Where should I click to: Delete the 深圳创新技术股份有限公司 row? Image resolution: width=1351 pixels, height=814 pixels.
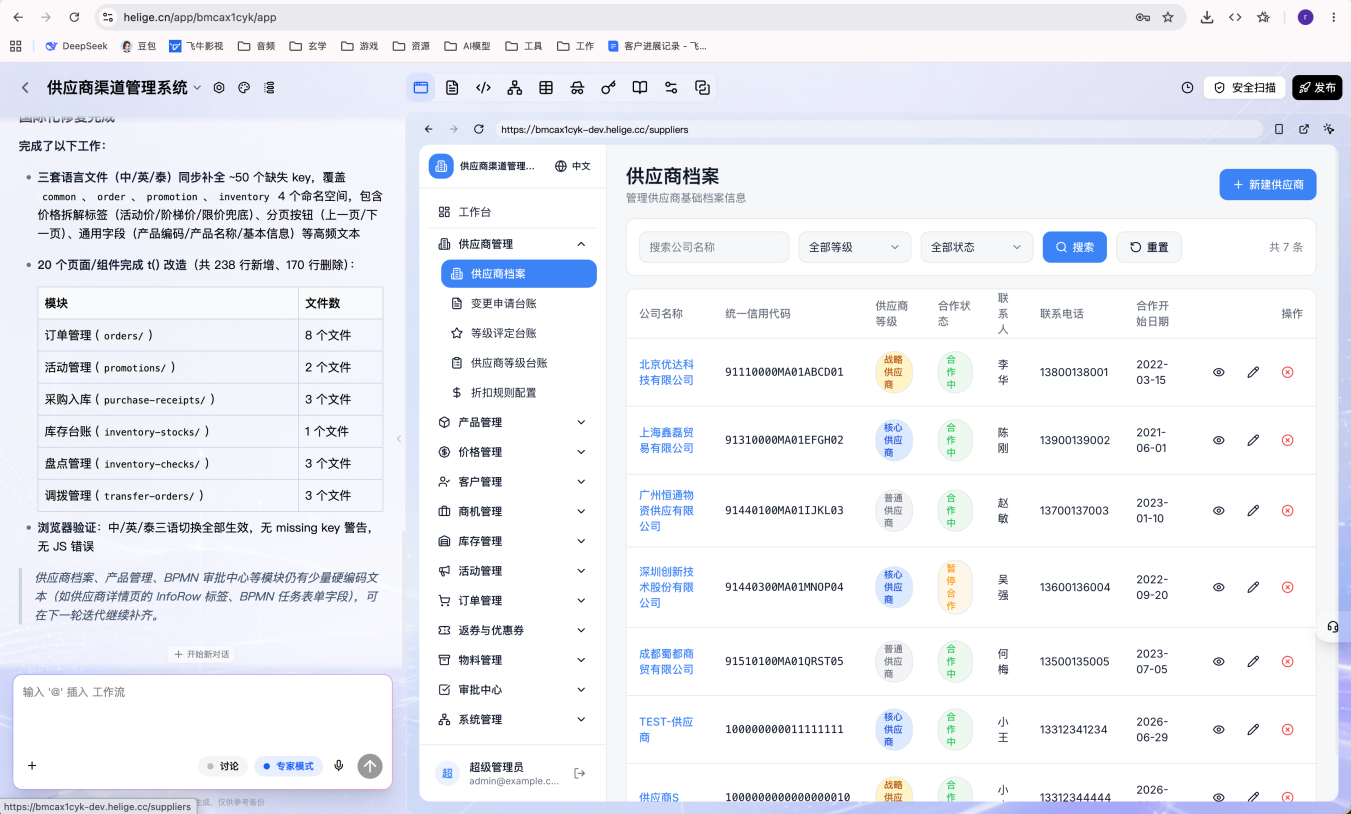click(x=1287, y=587)
